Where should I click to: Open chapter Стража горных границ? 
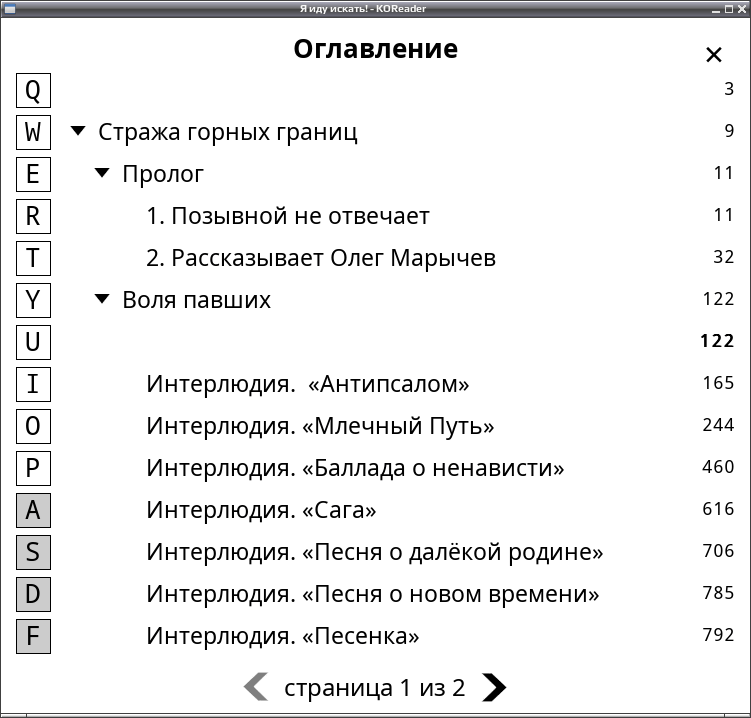[x=228, y=132]
